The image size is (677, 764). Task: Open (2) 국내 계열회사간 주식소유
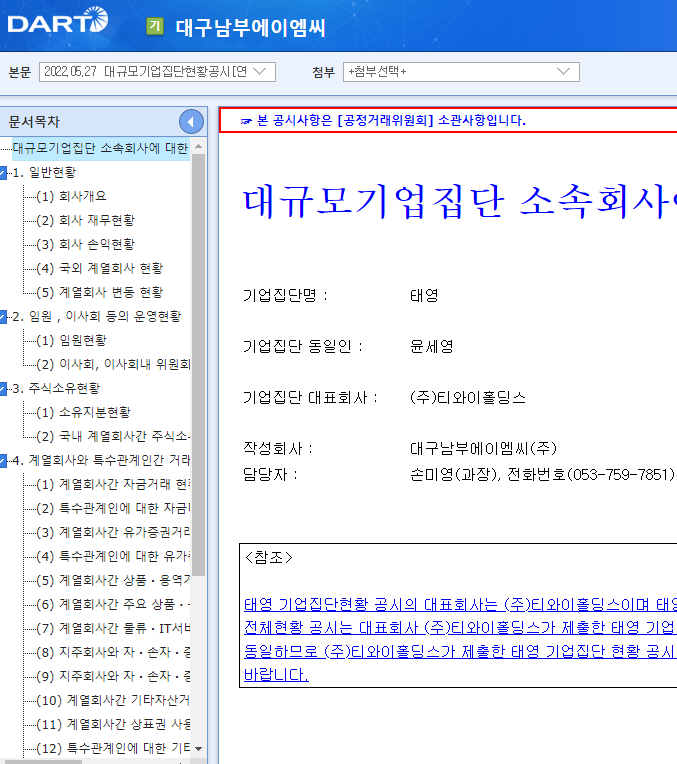point(113,437)
